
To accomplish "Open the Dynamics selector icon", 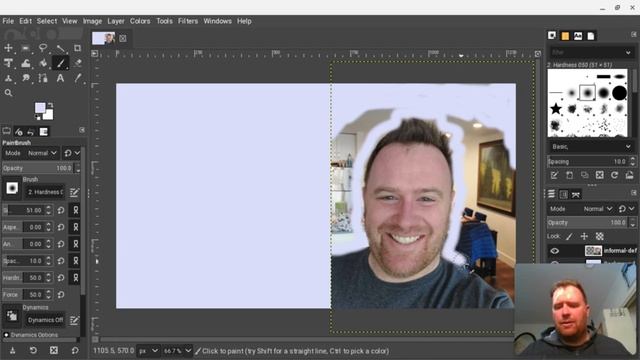I will [12, 316].
